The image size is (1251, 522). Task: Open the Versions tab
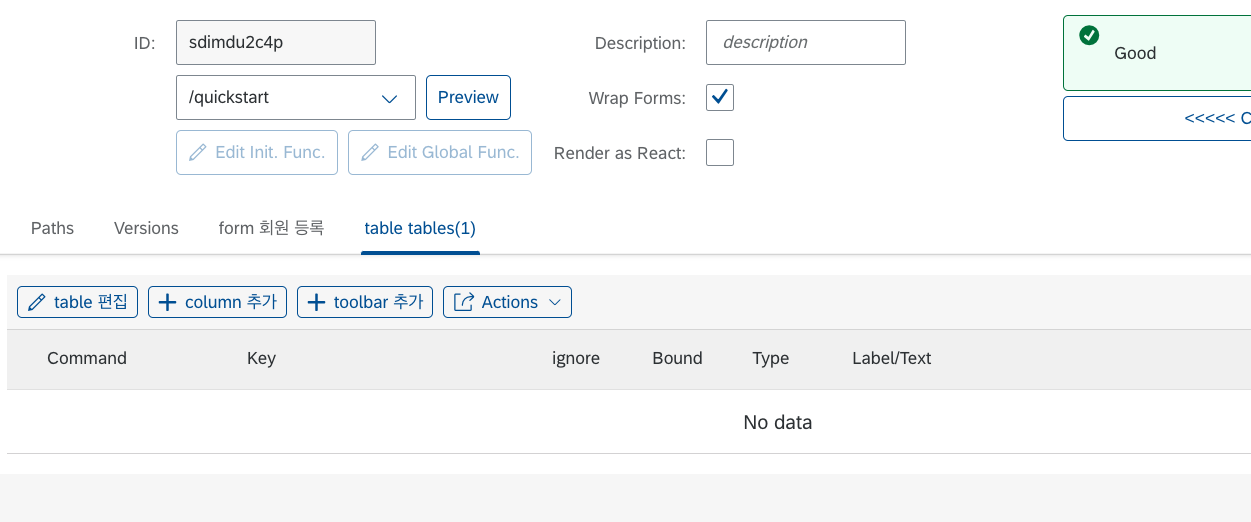(x=146, y=228)
